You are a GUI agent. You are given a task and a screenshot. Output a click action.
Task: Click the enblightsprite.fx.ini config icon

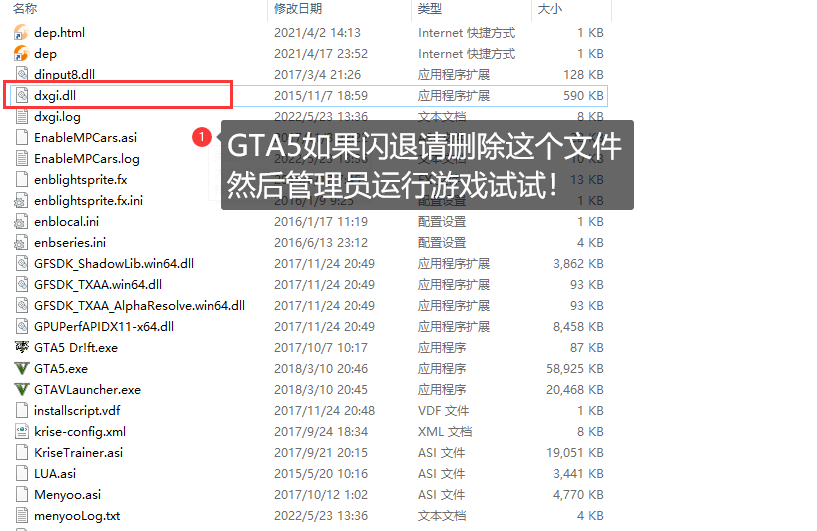(21, 201)
